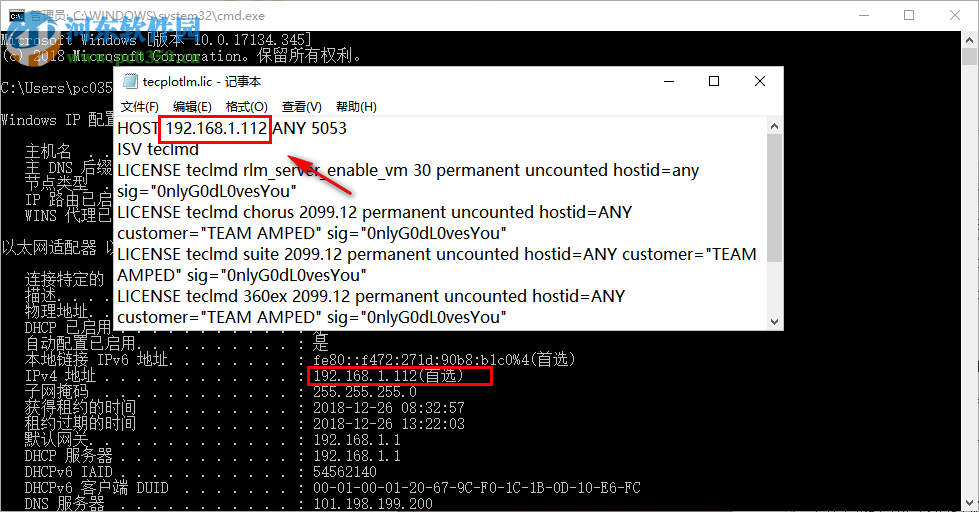Click cmd window scrollbar up arrow
This screenshot has height=512, width=979.
(970, 39)
